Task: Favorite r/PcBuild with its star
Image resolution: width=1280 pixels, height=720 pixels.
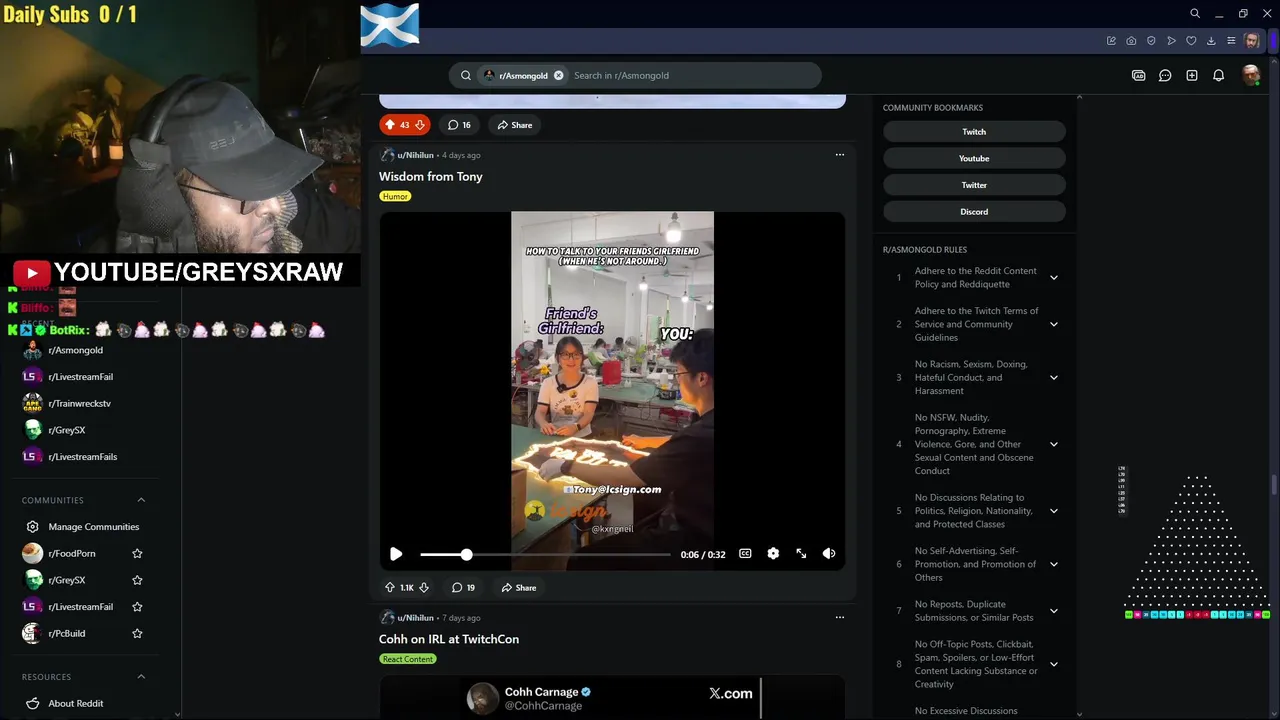Action: [137, 633]
